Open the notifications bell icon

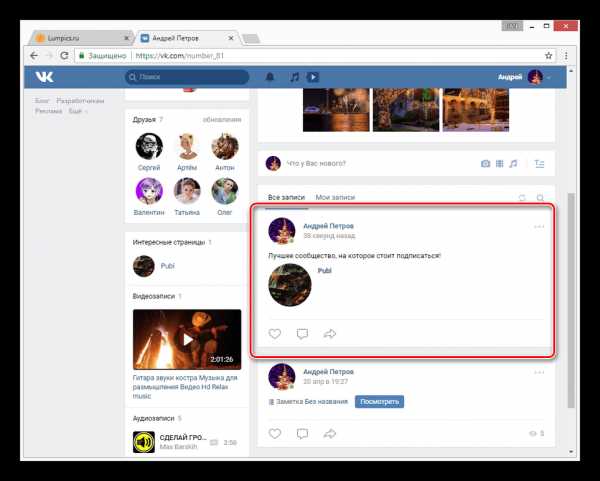coord(270,77)
